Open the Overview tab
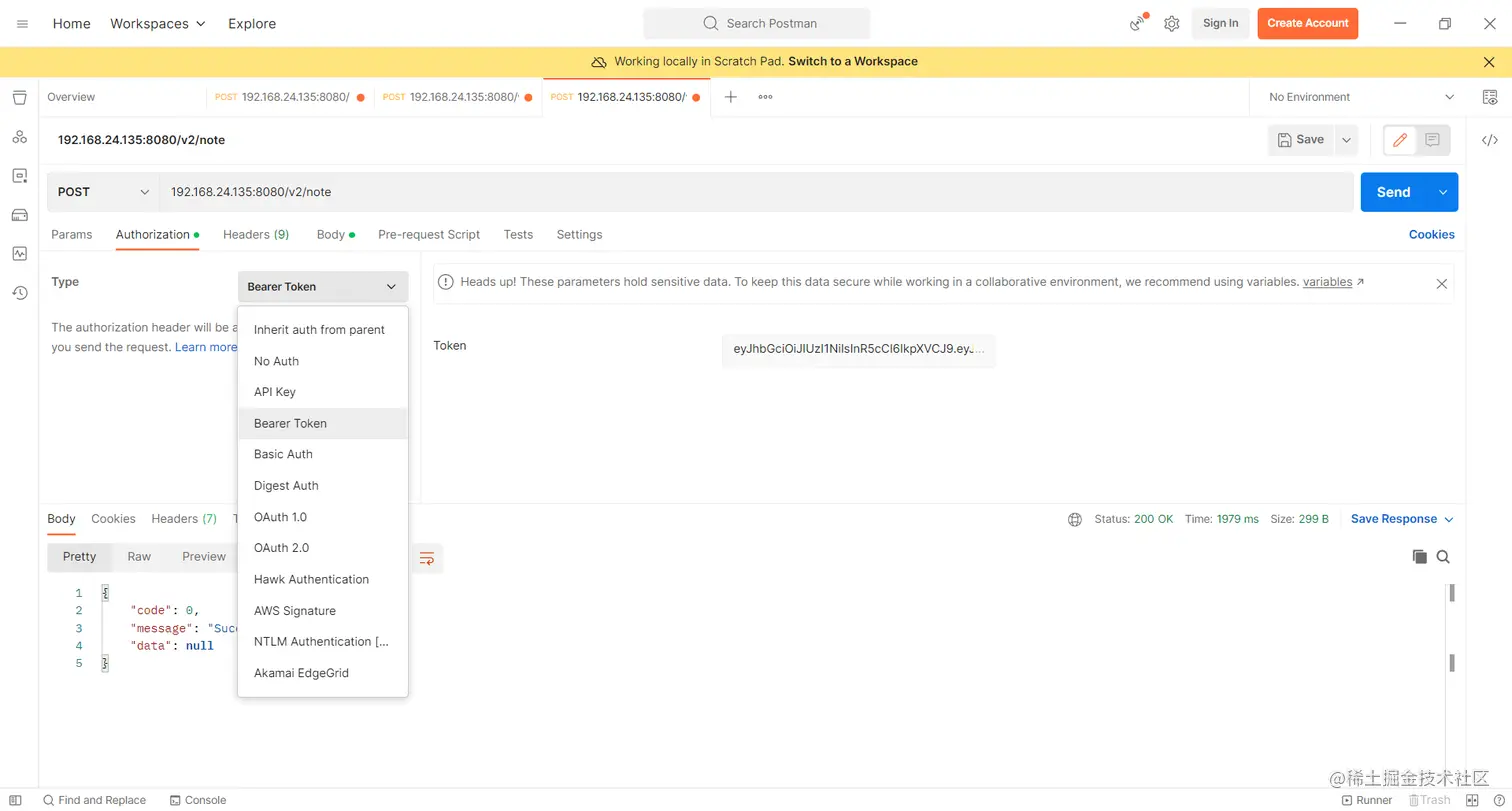This screenshot has width=1512, height=811. (71, 97)
